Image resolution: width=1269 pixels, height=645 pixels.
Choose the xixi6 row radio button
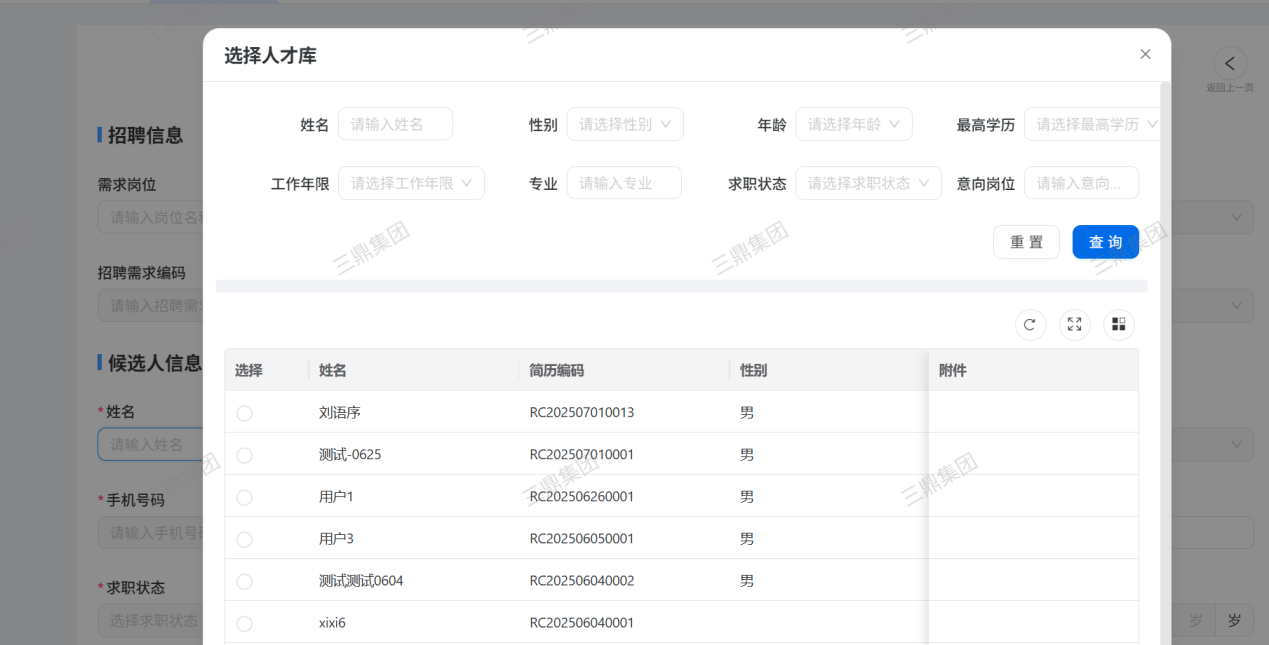pyautogui.click(x=244, y=623)
